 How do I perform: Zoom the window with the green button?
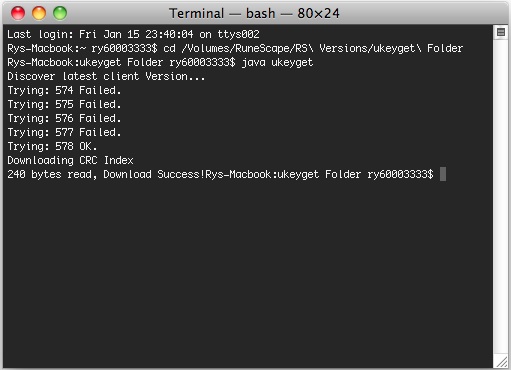coord(60,13)
